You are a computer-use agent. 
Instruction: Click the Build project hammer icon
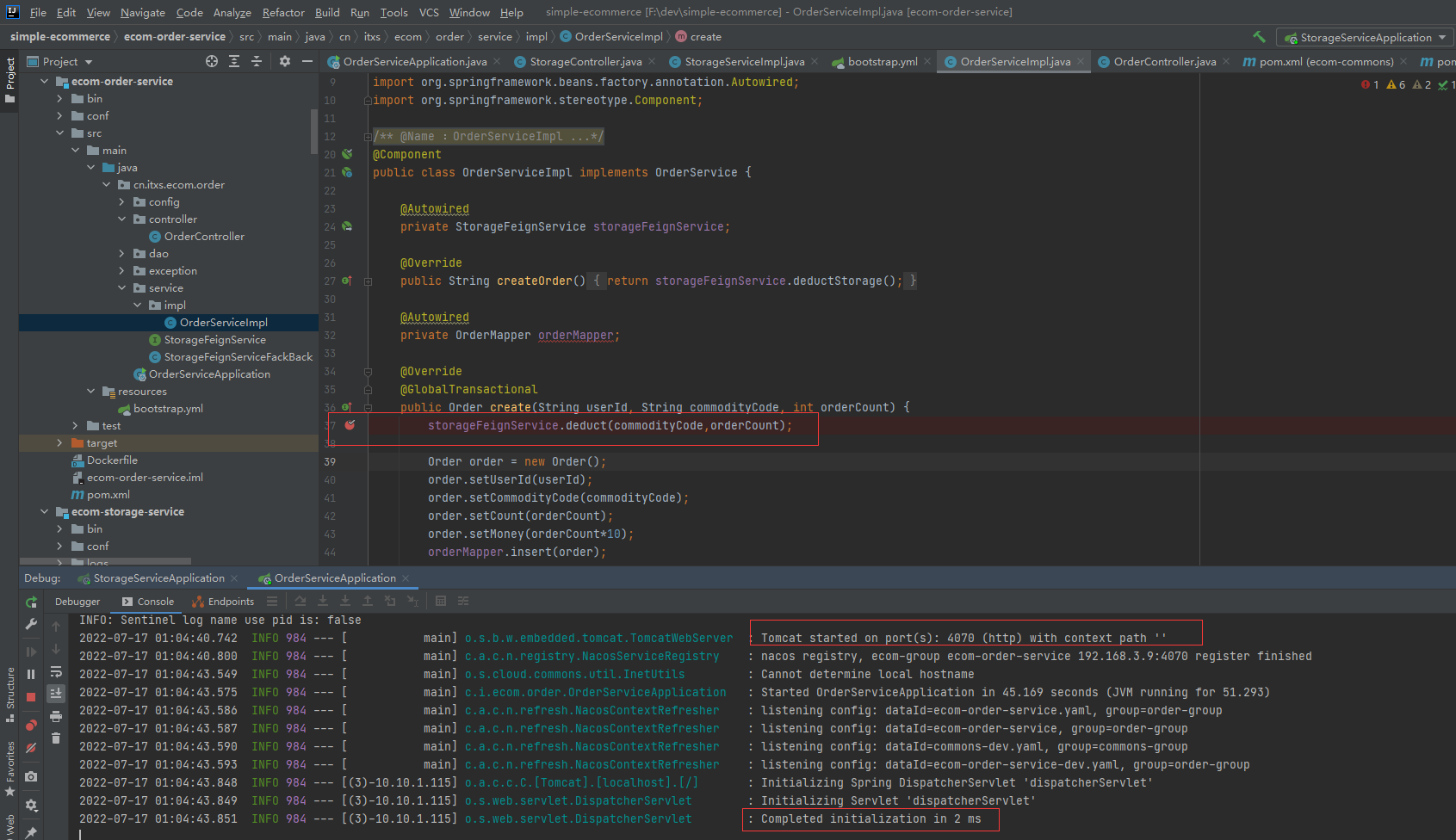1259,37
